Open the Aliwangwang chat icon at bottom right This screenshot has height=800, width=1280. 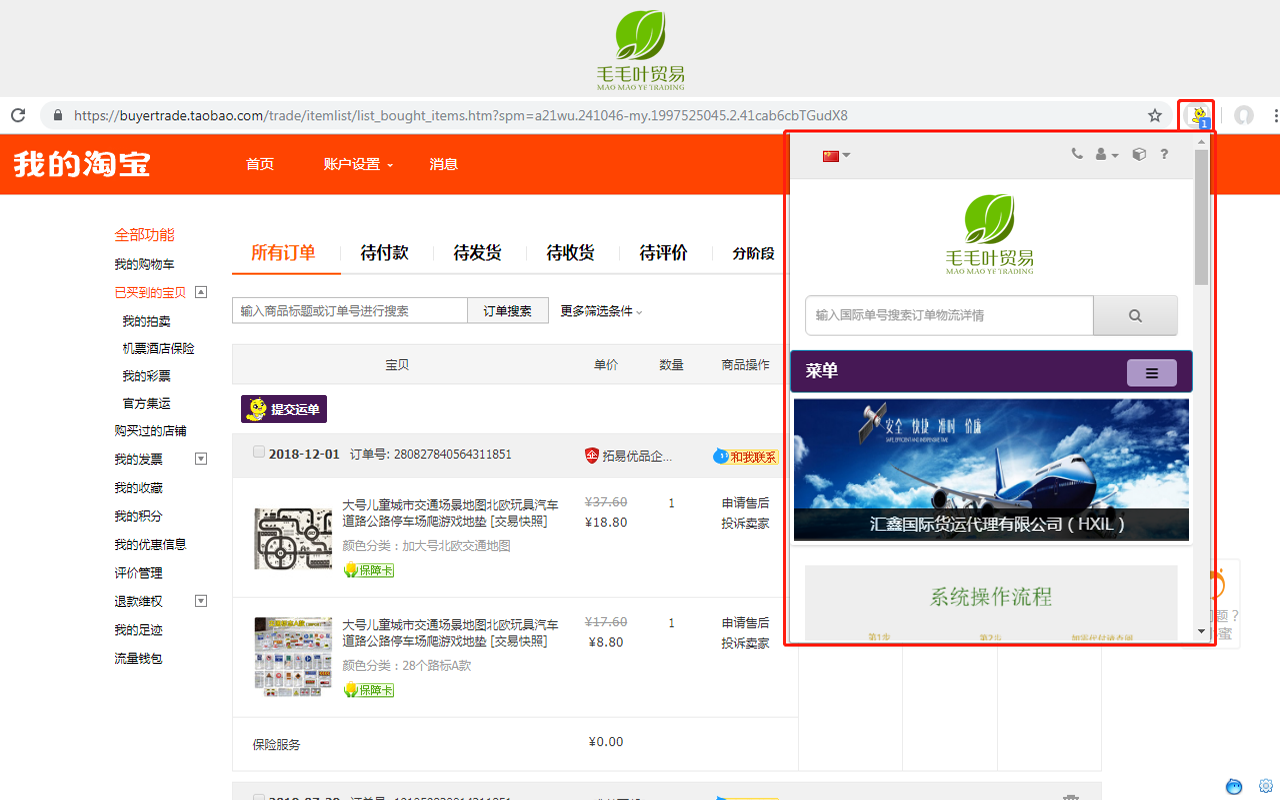[x=1234, y=786]
